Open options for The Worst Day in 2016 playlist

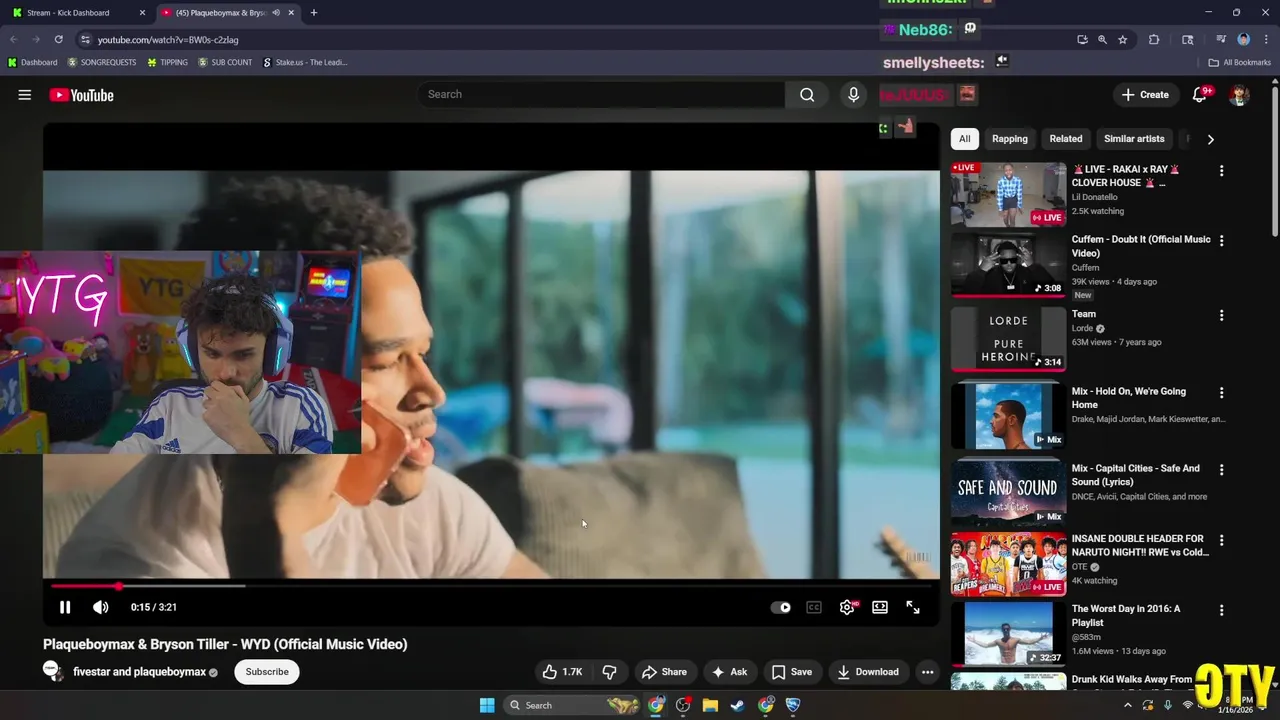(1221, 610)
